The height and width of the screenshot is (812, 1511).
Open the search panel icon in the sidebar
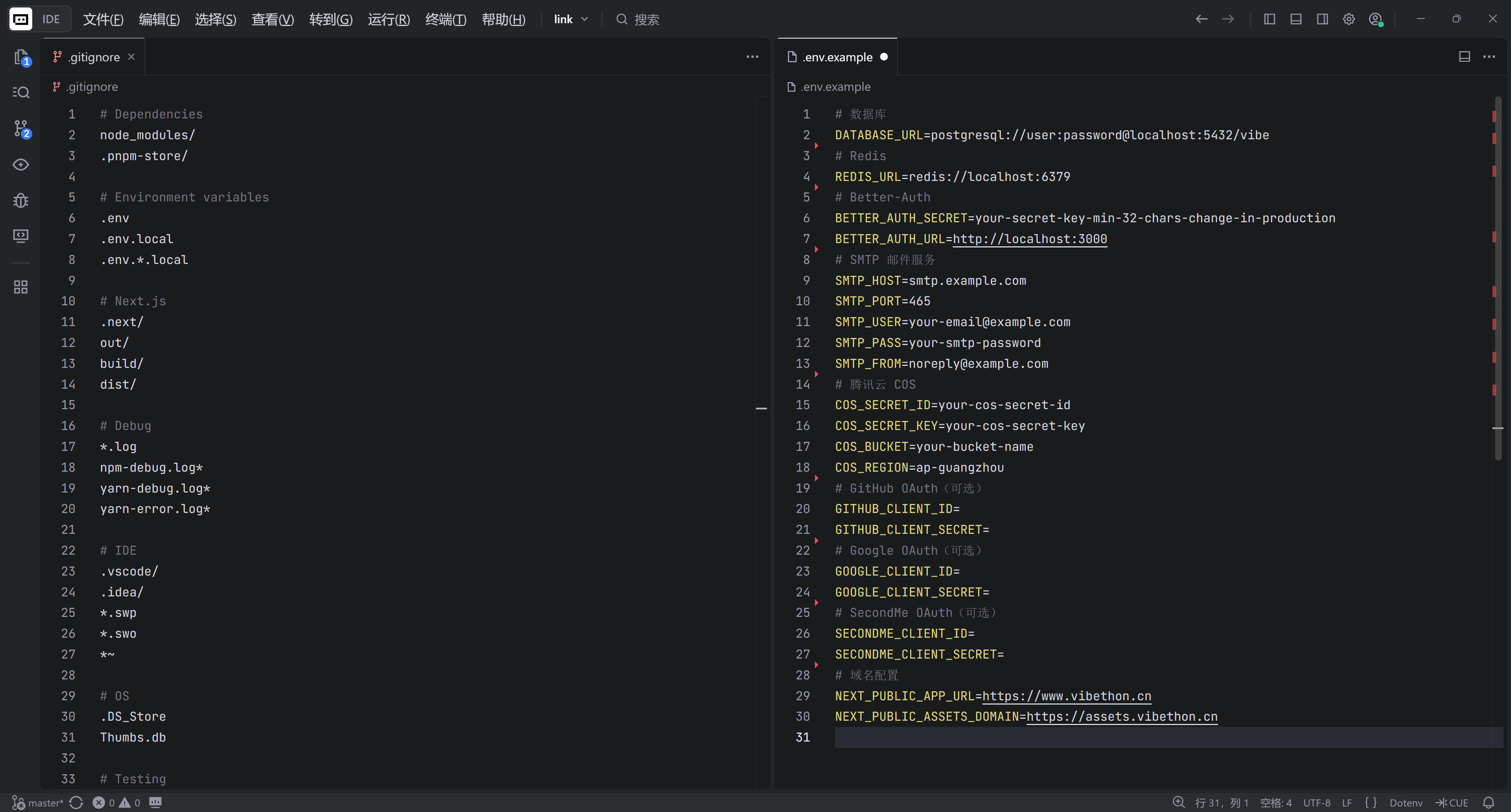pos(21,92)
